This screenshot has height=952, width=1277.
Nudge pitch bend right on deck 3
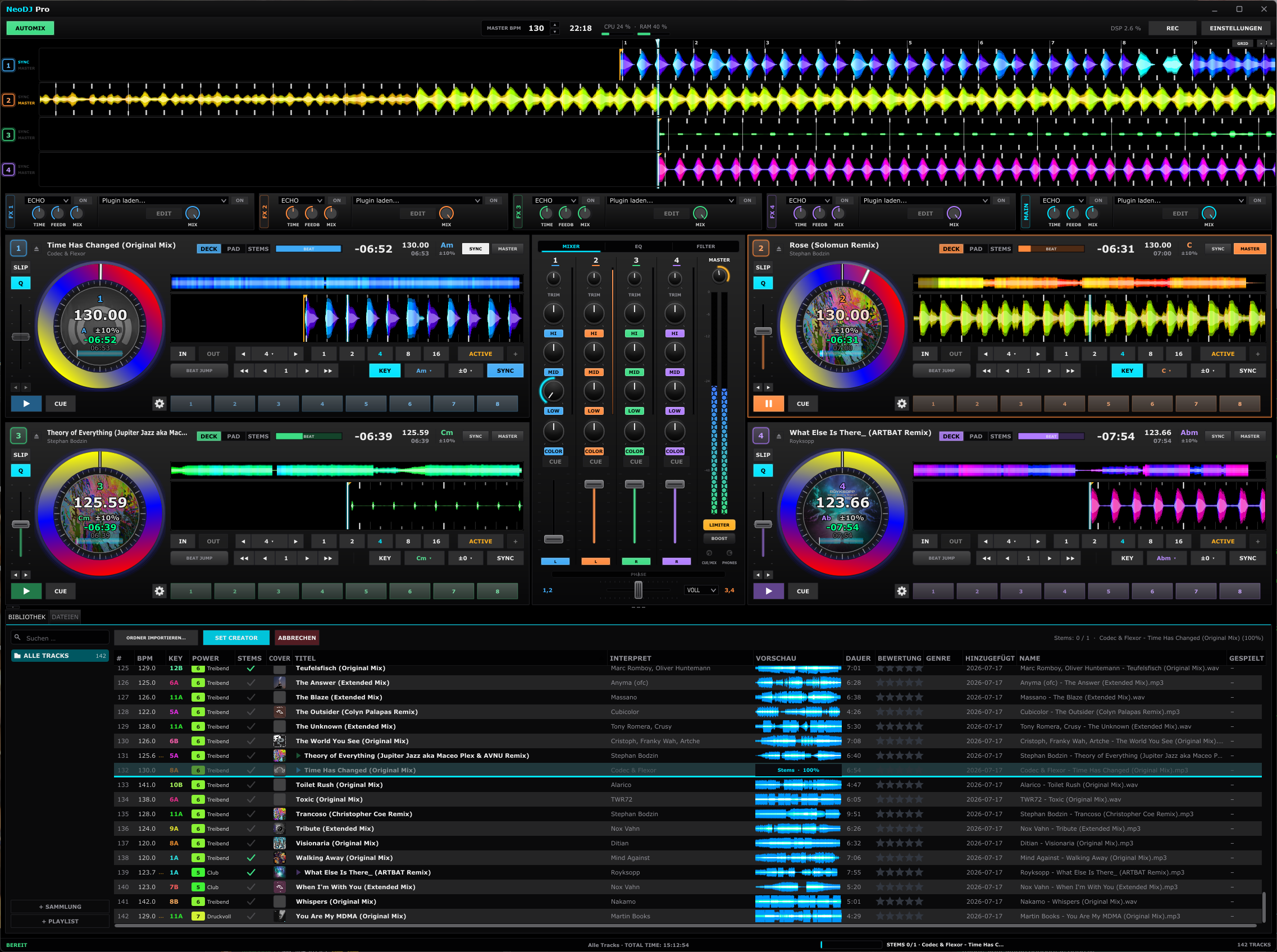(26, 575)
